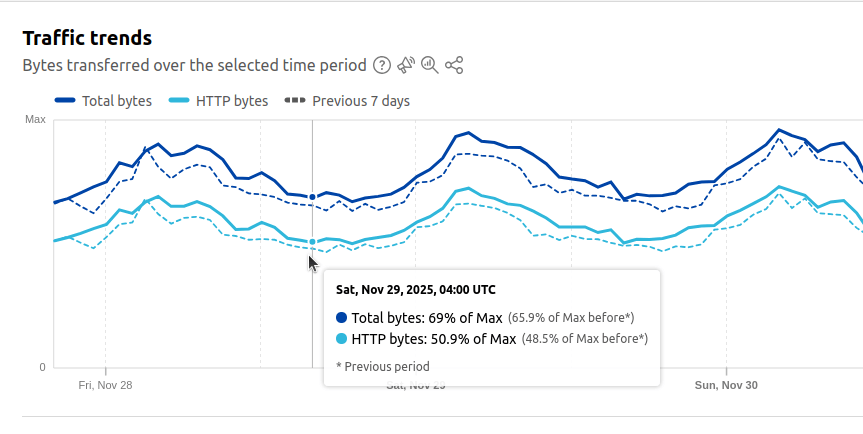Viewport: 863px width, 434px height.
Task: Click the Traffic trends heading
Action: point(87,39)
